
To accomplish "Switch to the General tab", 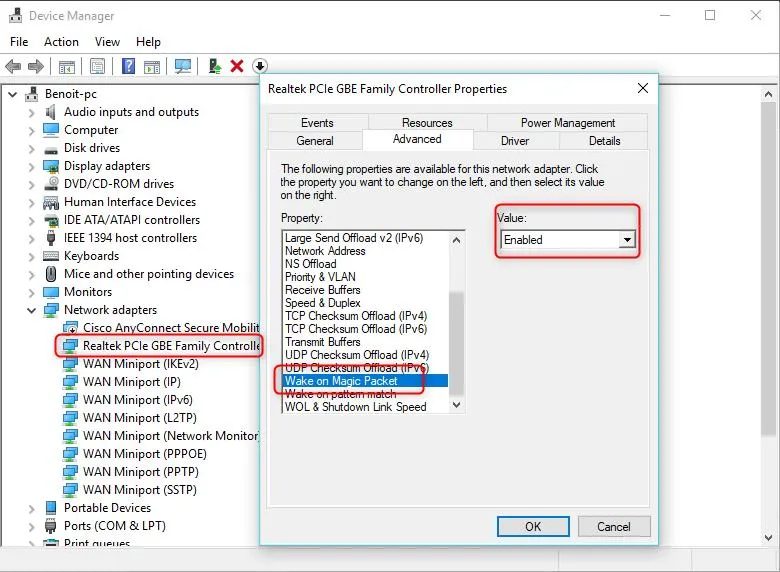I will [315, 141].
